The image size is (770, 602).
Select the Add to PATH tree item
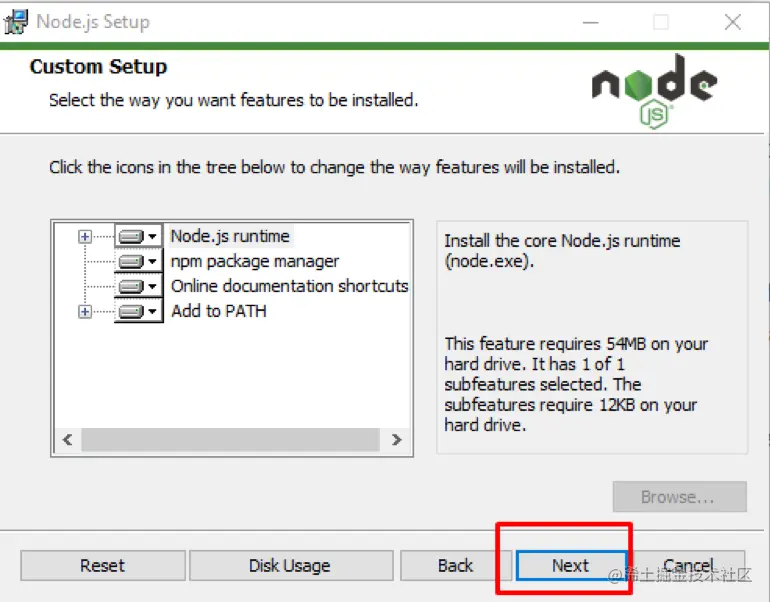tap(219, 311)
